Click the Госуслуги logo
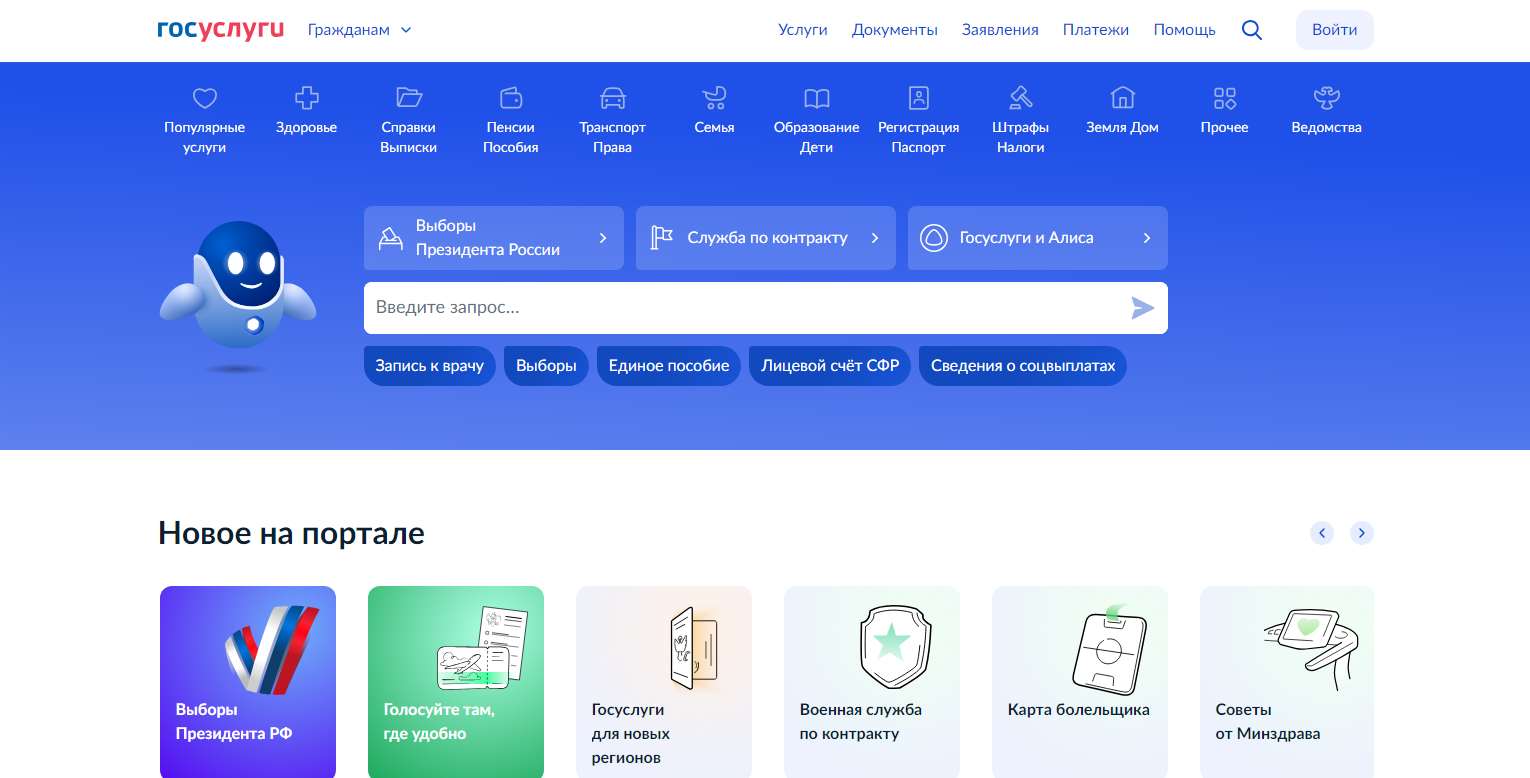Image resolution: width=1530 pixels, height=778 pixels. tap(221, 30)
